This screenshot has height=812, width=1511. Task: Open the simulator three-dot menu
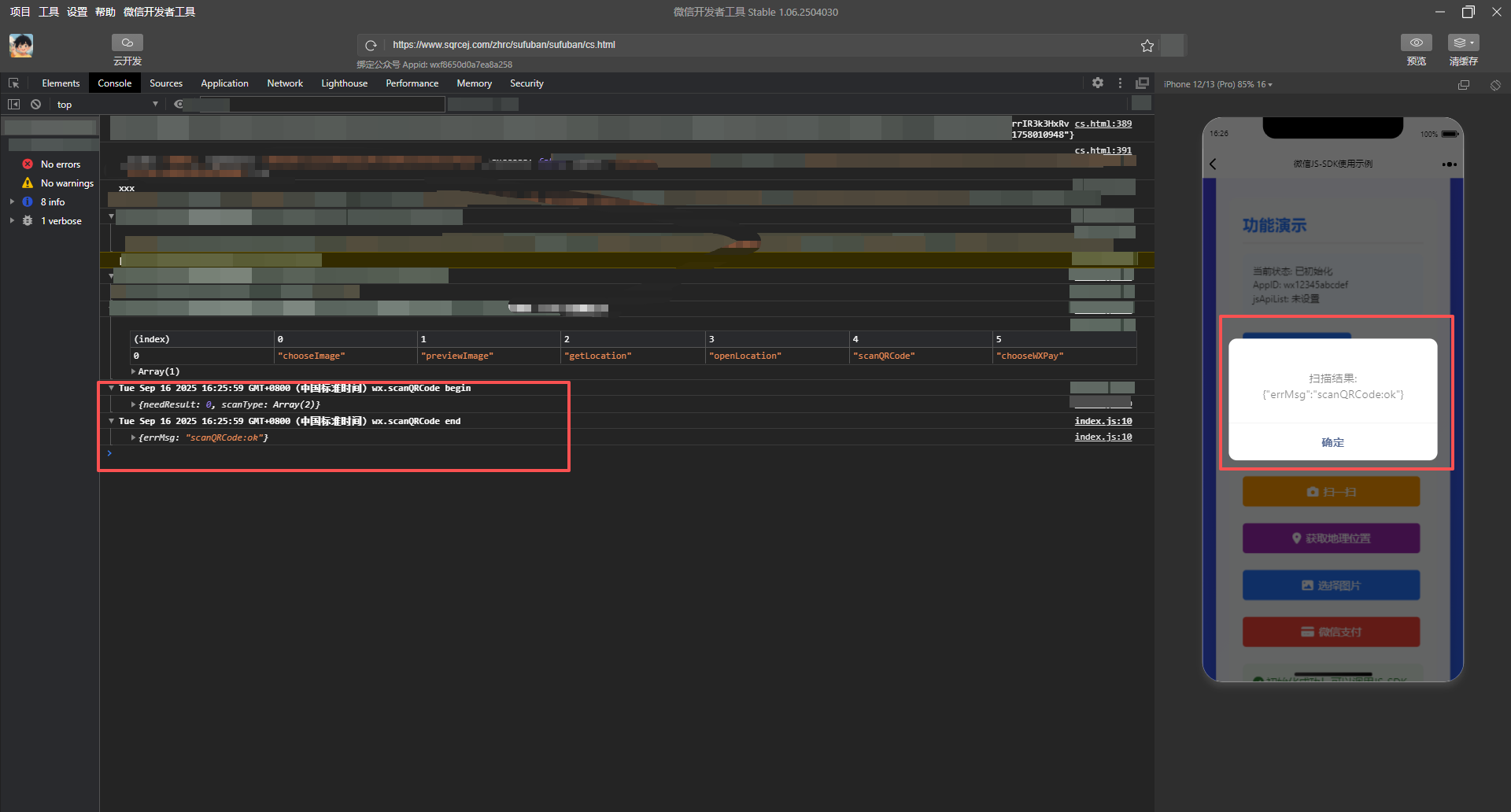point(1450,164)
